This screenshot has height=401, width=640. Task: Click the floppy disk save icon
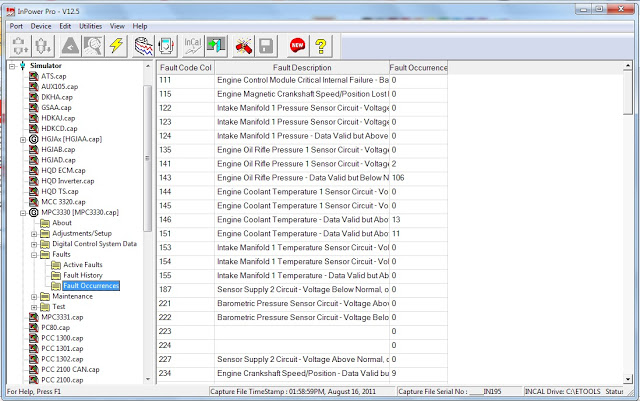[x=267, y=45]
